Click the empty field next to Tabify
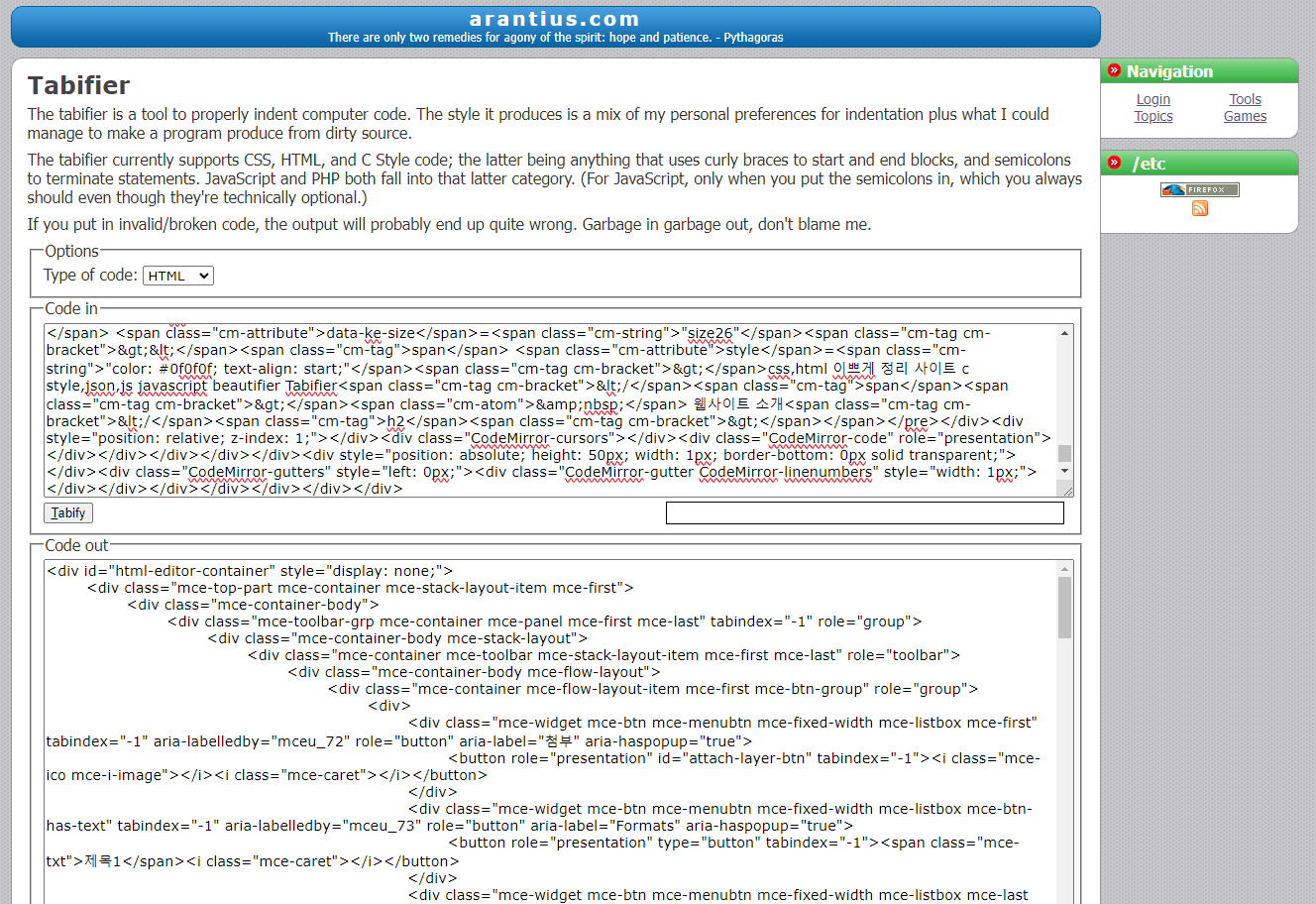 [x=865, y=512]
